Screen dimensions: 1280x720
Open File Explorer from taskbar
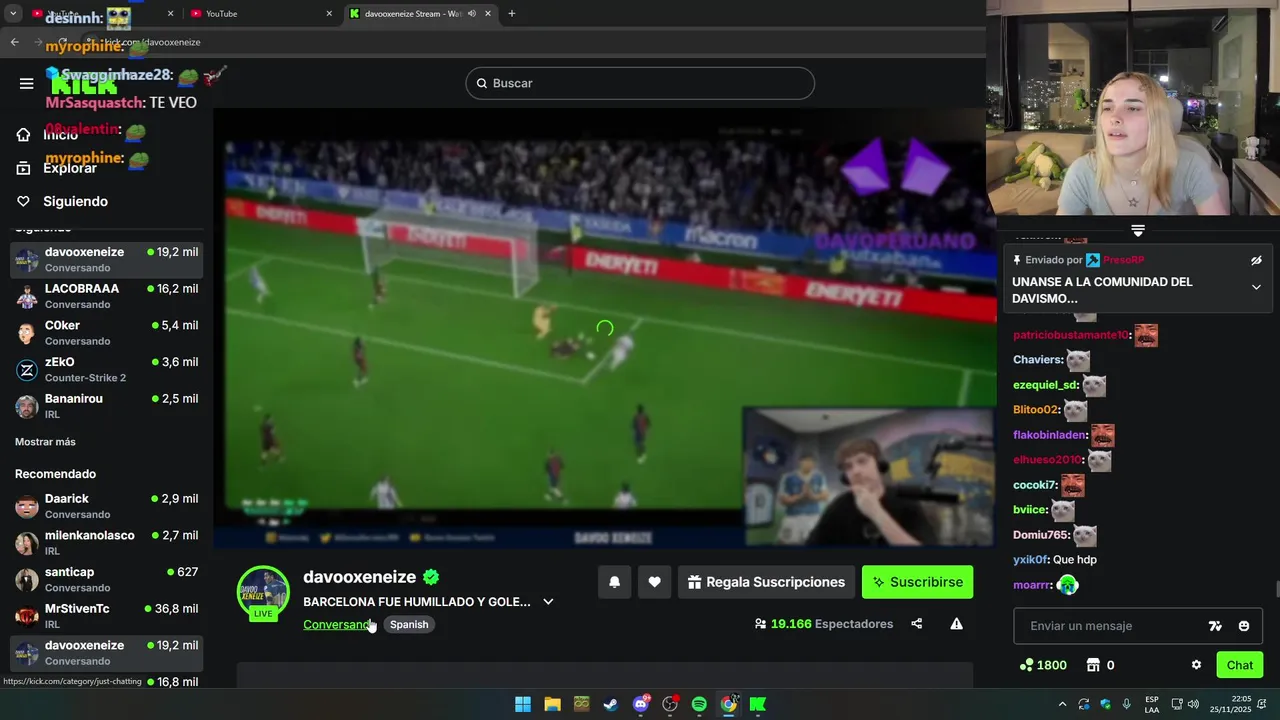[552, 704]
